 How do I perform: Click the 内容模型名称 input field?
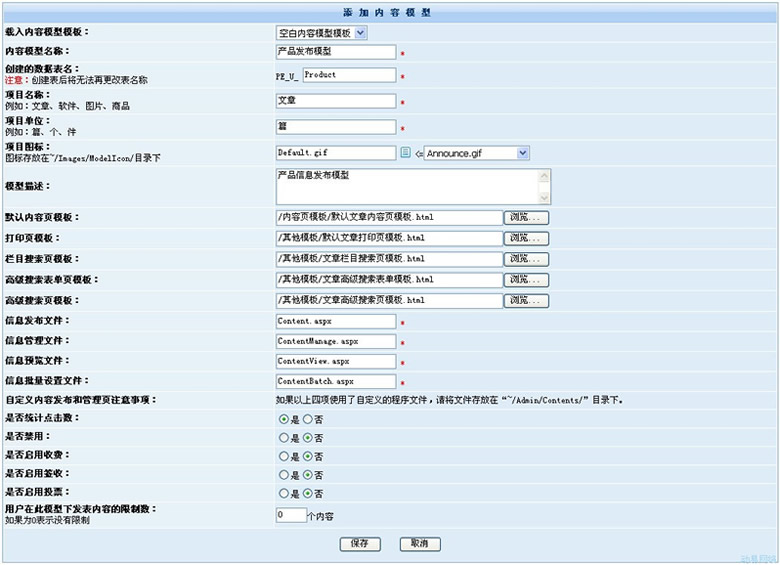pos(336,52)
